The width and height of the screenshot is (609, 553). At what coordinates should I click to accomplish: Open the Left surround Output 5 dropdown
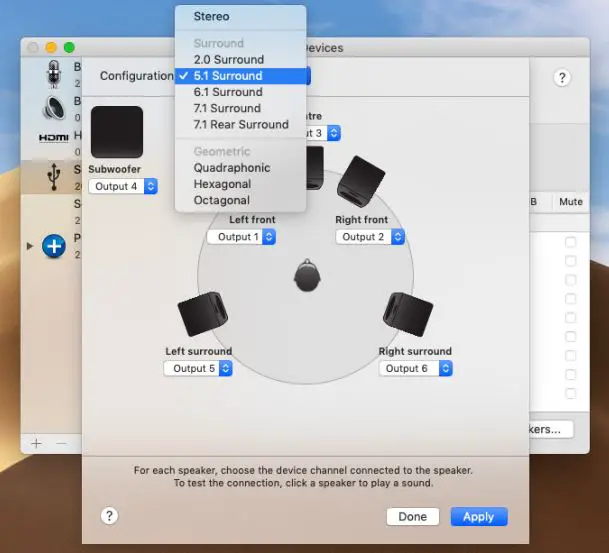click(198, 368)
